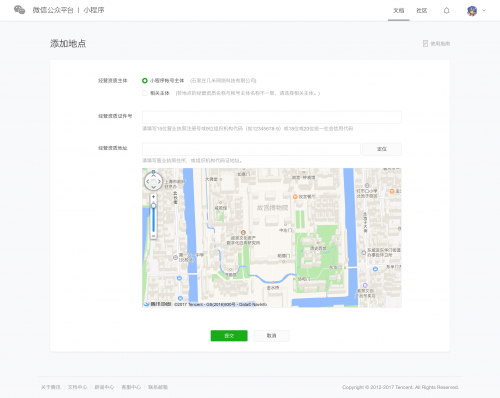Click the orange 故宫餐厅 marker on map
Viewport: 500px width, 398px height.
click(295, 197)
